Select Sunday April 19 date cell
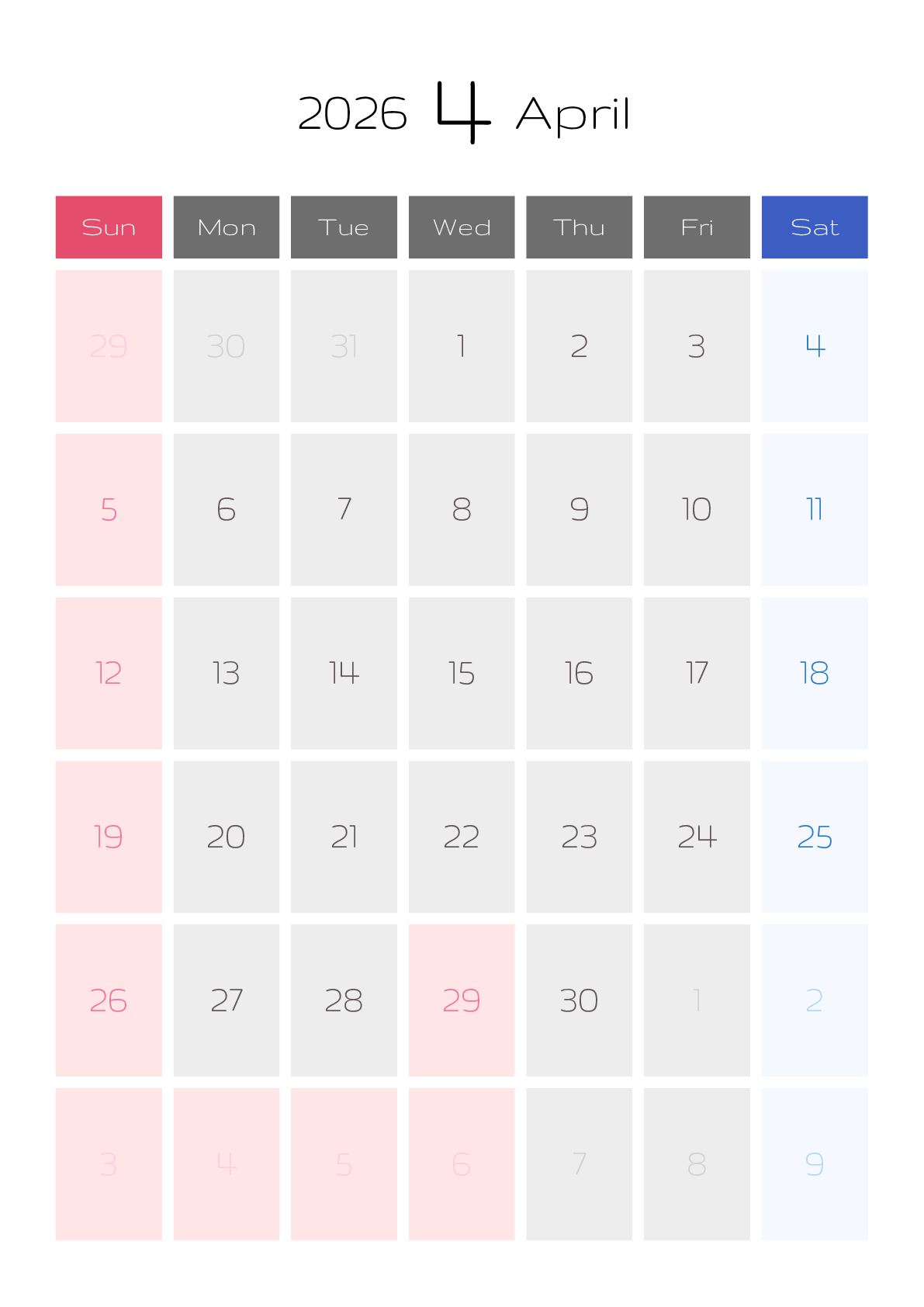The width and height of the screenshot is (924, 1307). (x=109, y=836)
